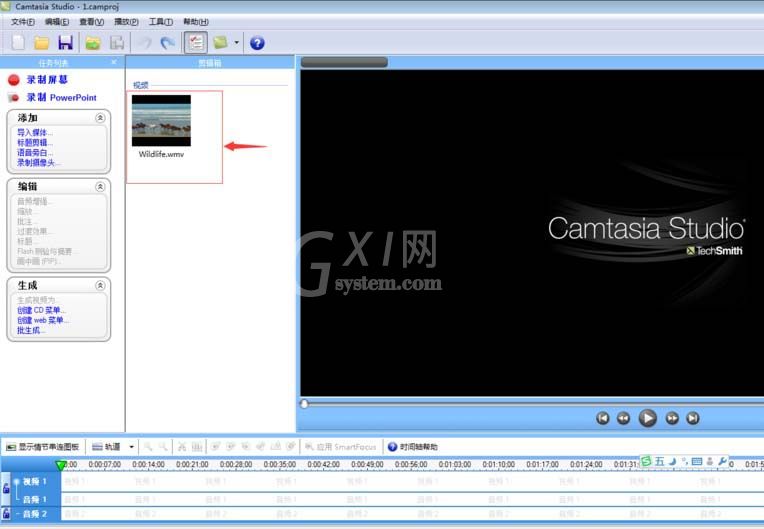Open the 工具(T) menu
764x529 pixels.
point(161,22)
